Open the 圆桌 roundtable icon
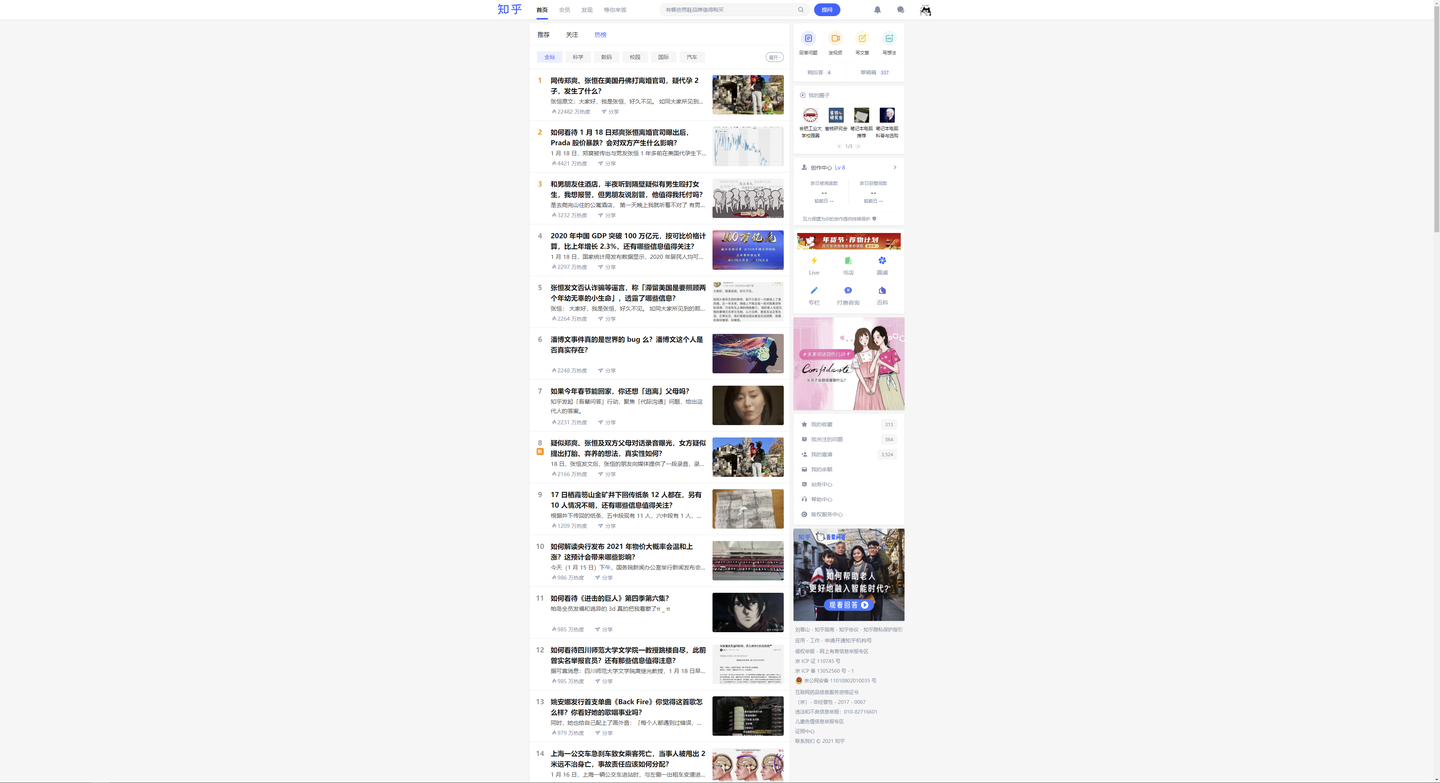The image size is (1440, 783). 882,261
